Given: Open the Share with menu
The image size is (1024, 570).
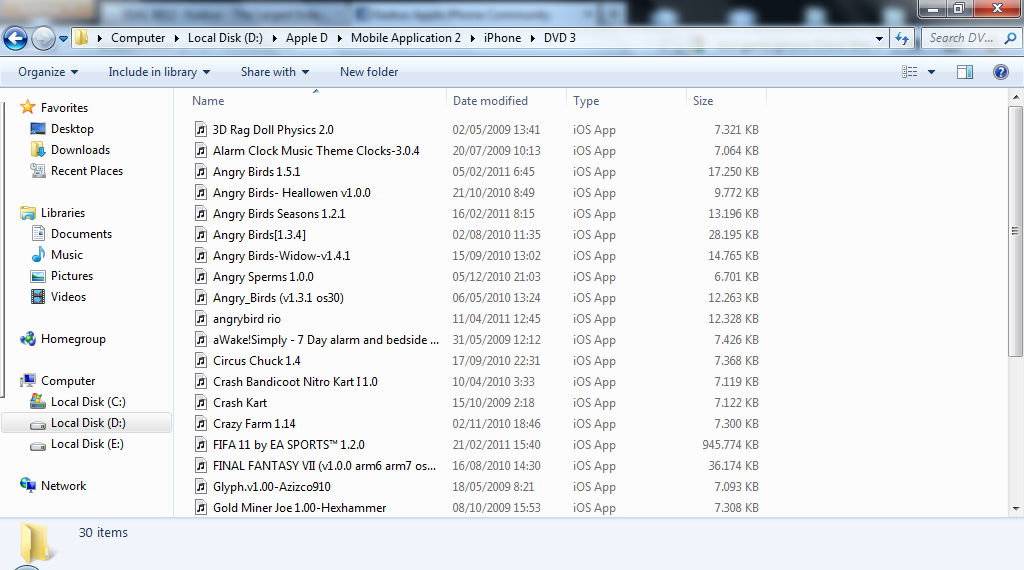Looking at the screenshot, I should pos(275,72).
